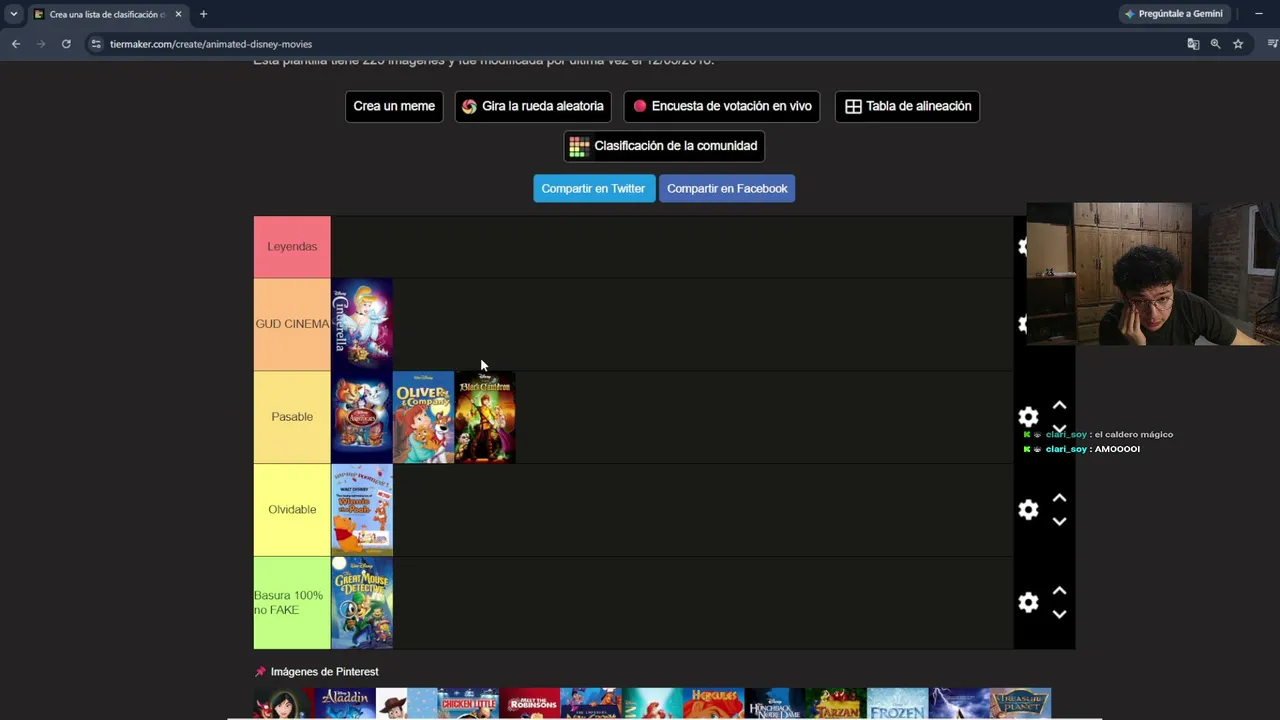The width and height of the screenshot is (1280, 720).
Task: Start Encuesta de votación en vivo
Action: click(x=722, y=106)
